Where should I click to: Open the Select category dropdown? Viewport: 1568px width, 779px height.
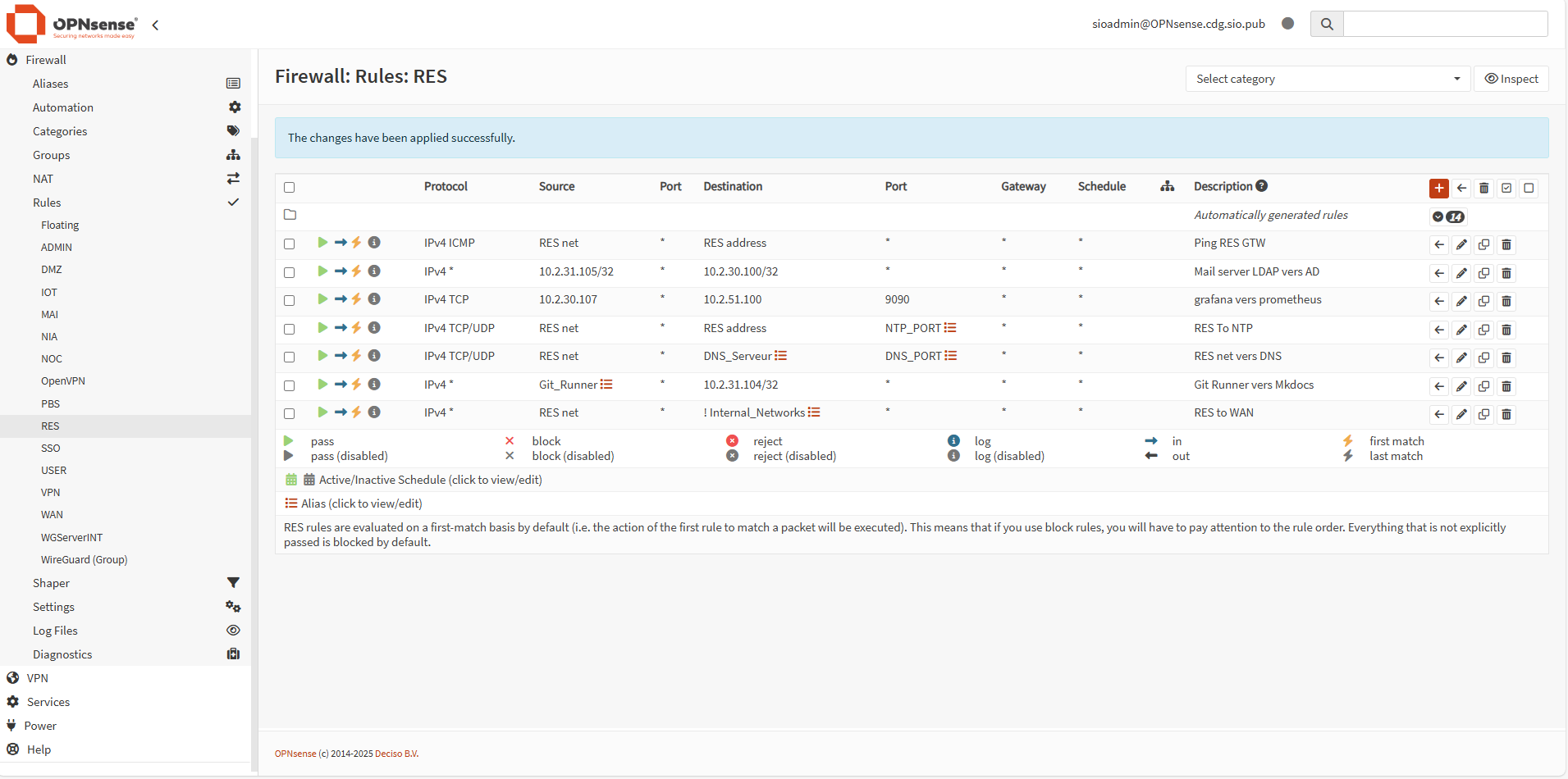(x=1327, y=79)
